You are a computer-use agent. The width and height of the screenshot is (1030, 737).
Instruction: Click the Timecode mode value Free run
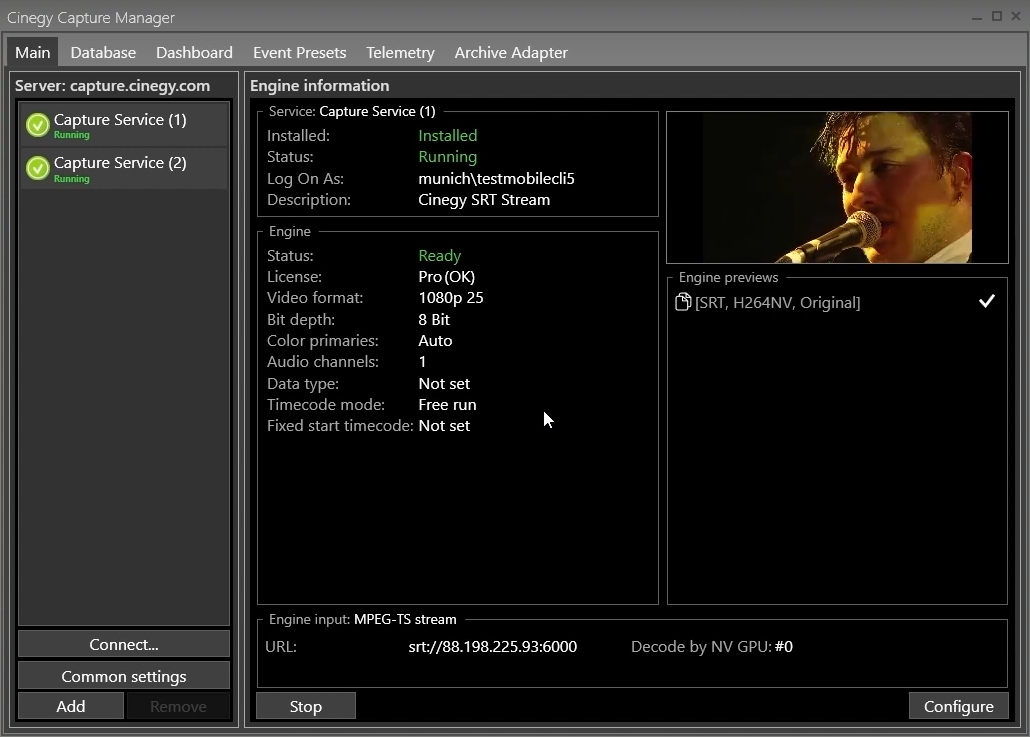[447, 405]
